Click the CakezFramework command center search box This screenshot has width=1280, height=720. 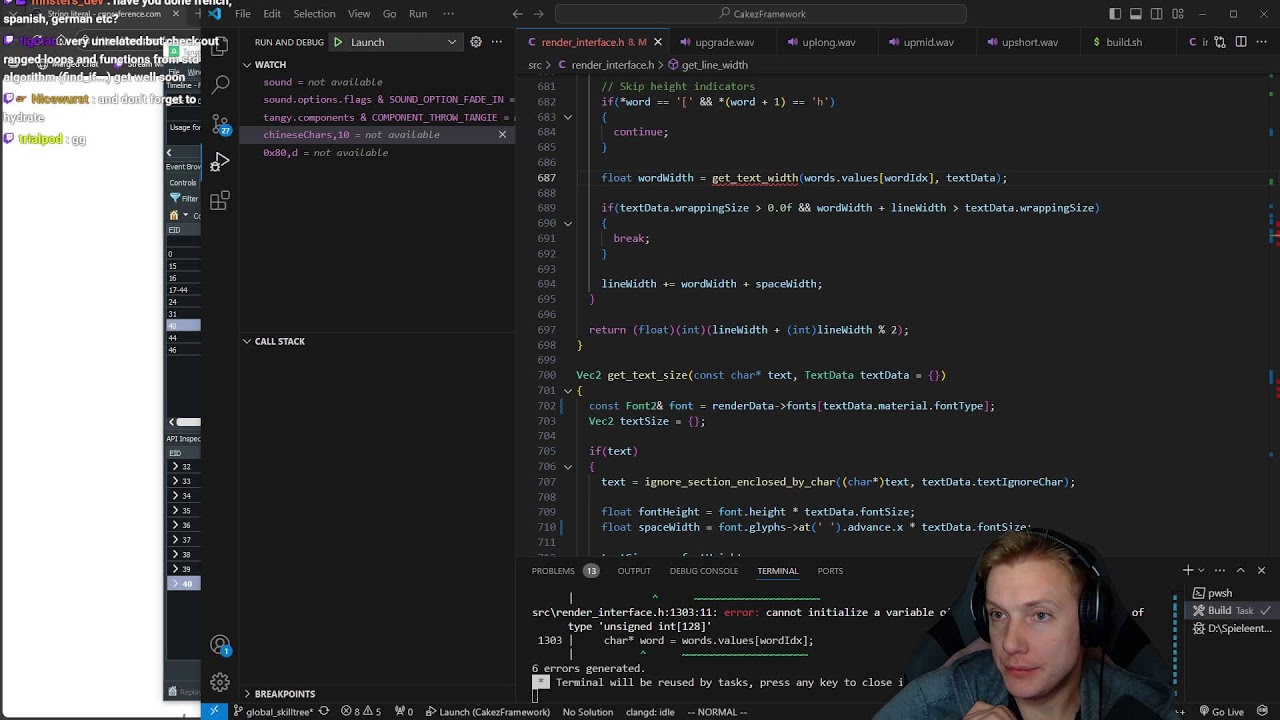761,14
